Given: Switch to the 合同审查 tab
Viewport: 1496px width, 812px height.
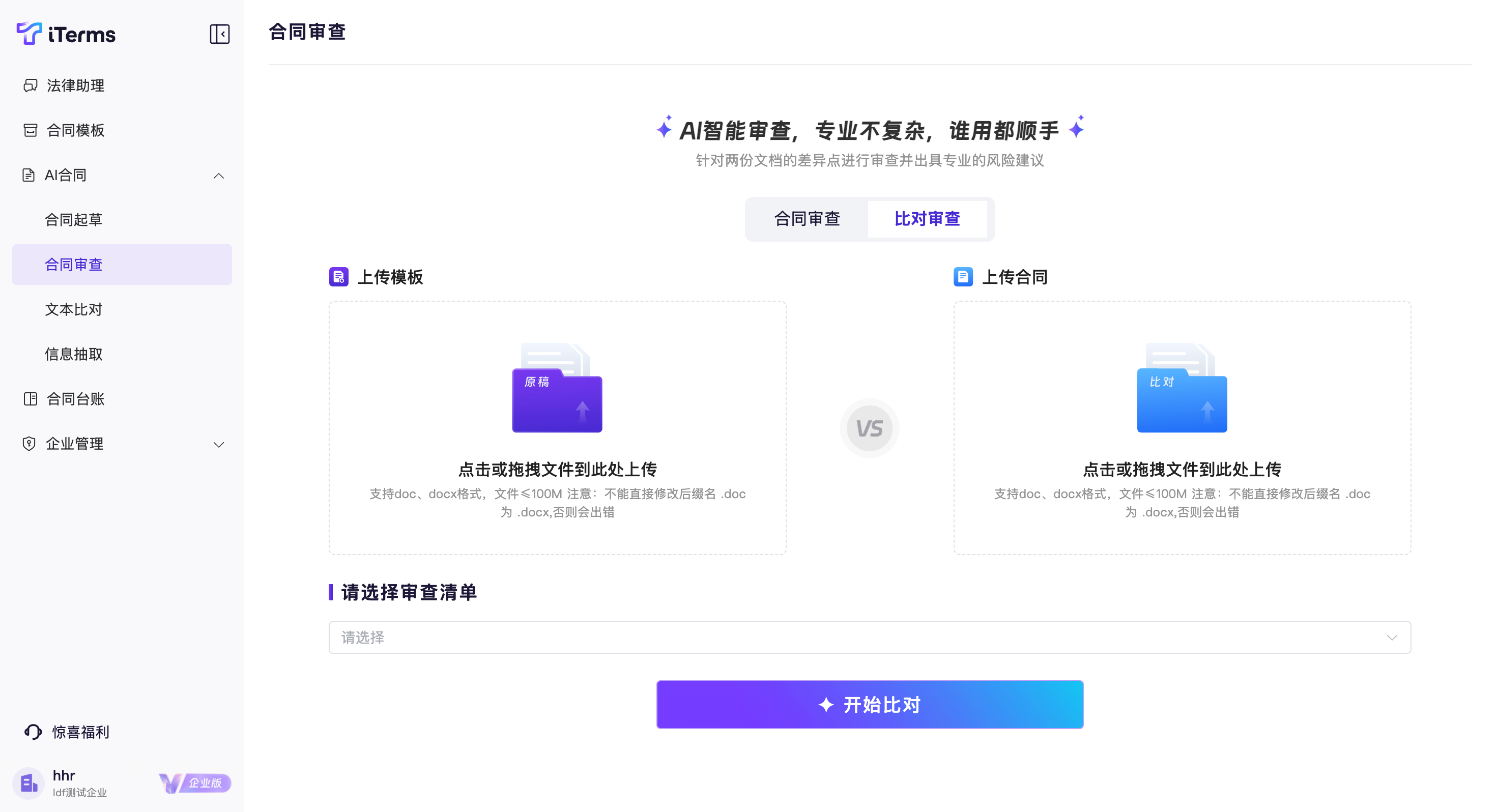Looking at the screenshot, I should coord(807,219).
